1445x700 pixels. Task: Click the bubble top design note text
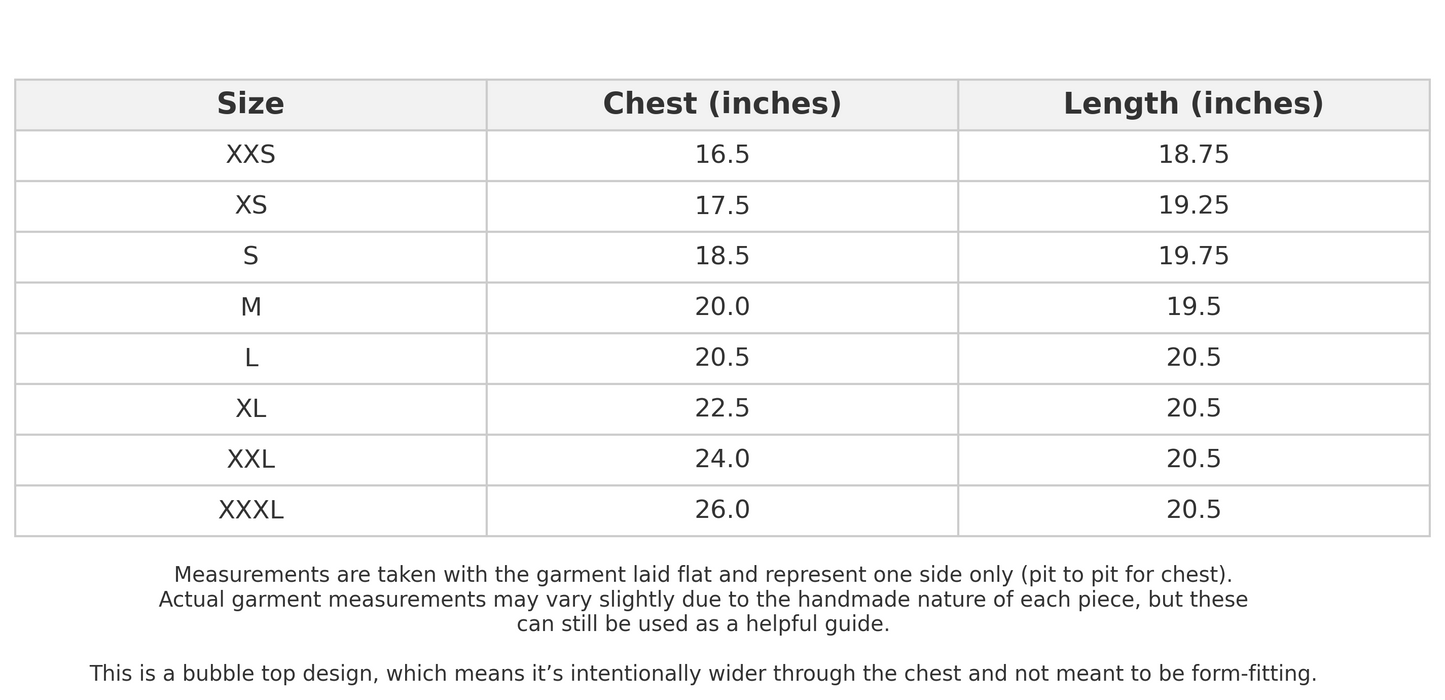tap(703, 674)
